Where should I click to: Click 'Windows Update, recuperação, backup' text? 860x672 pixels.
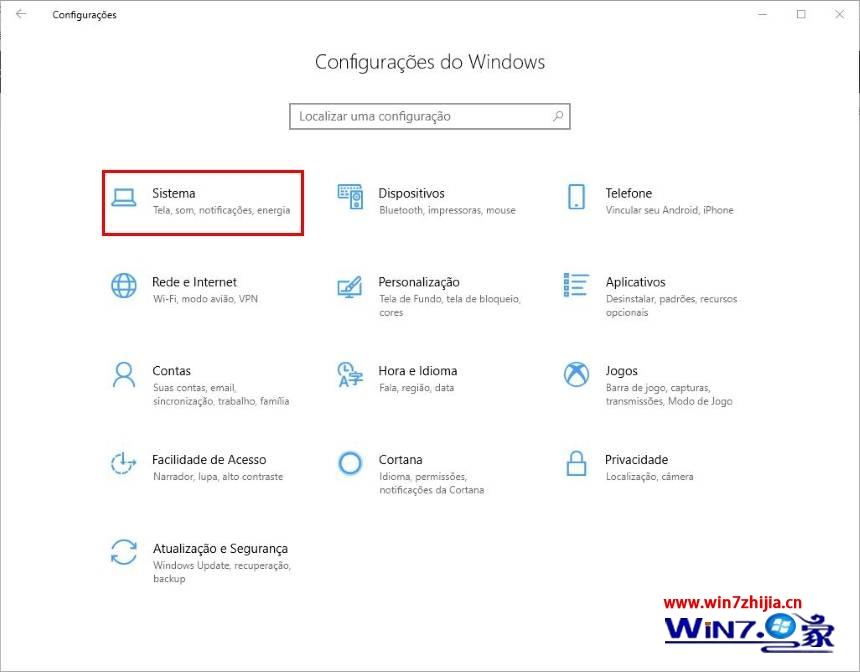pyautogui.click(x=222, y=572)
